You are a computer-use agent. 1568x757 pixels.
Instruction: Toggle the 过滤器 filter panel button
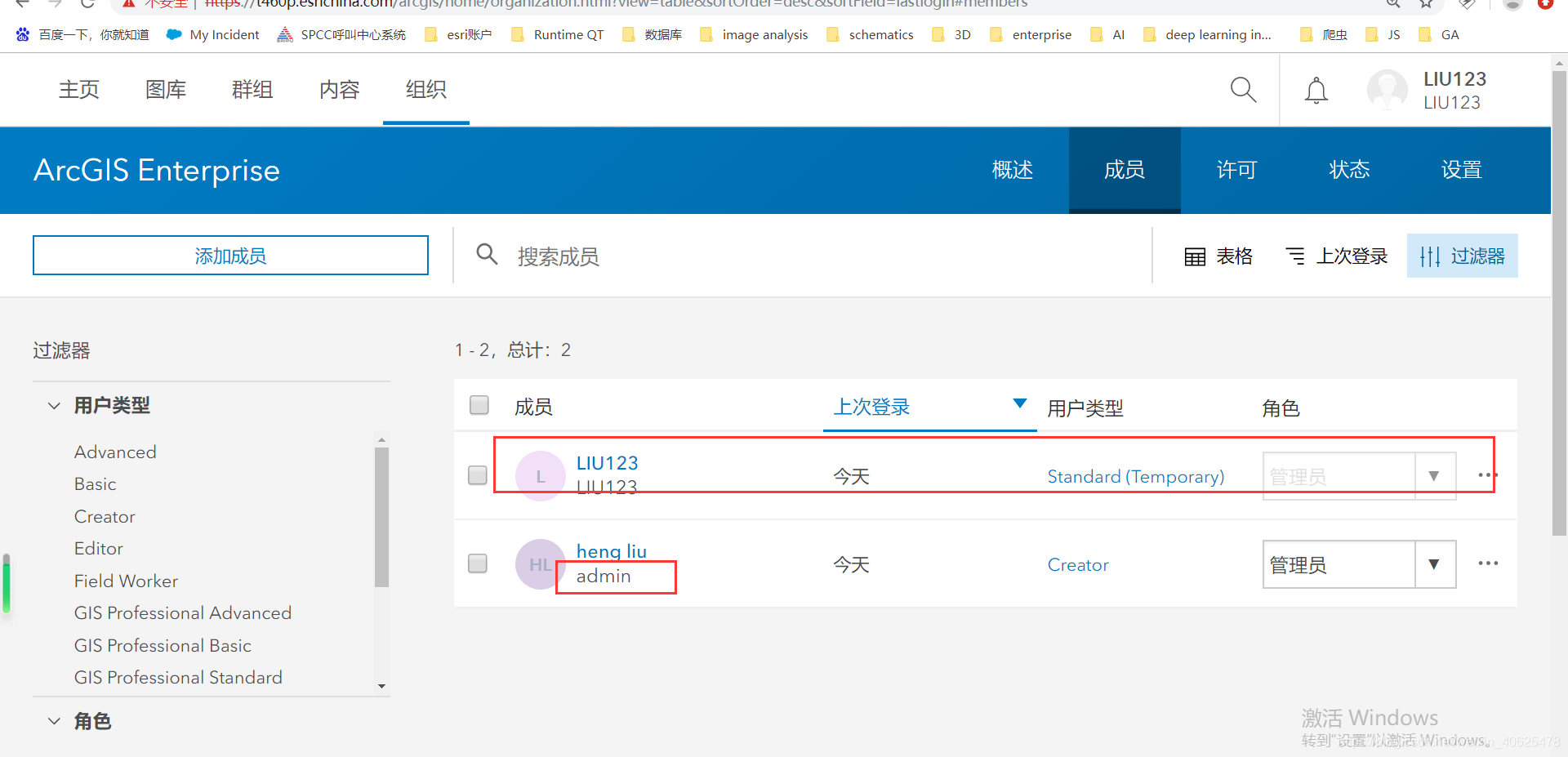coord(1462,256)
